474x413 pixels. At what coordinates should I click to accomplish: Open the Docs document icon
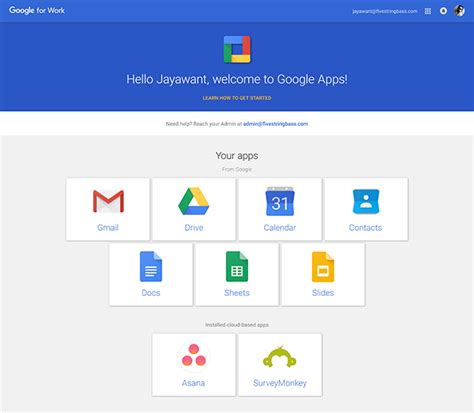[151, 267]
